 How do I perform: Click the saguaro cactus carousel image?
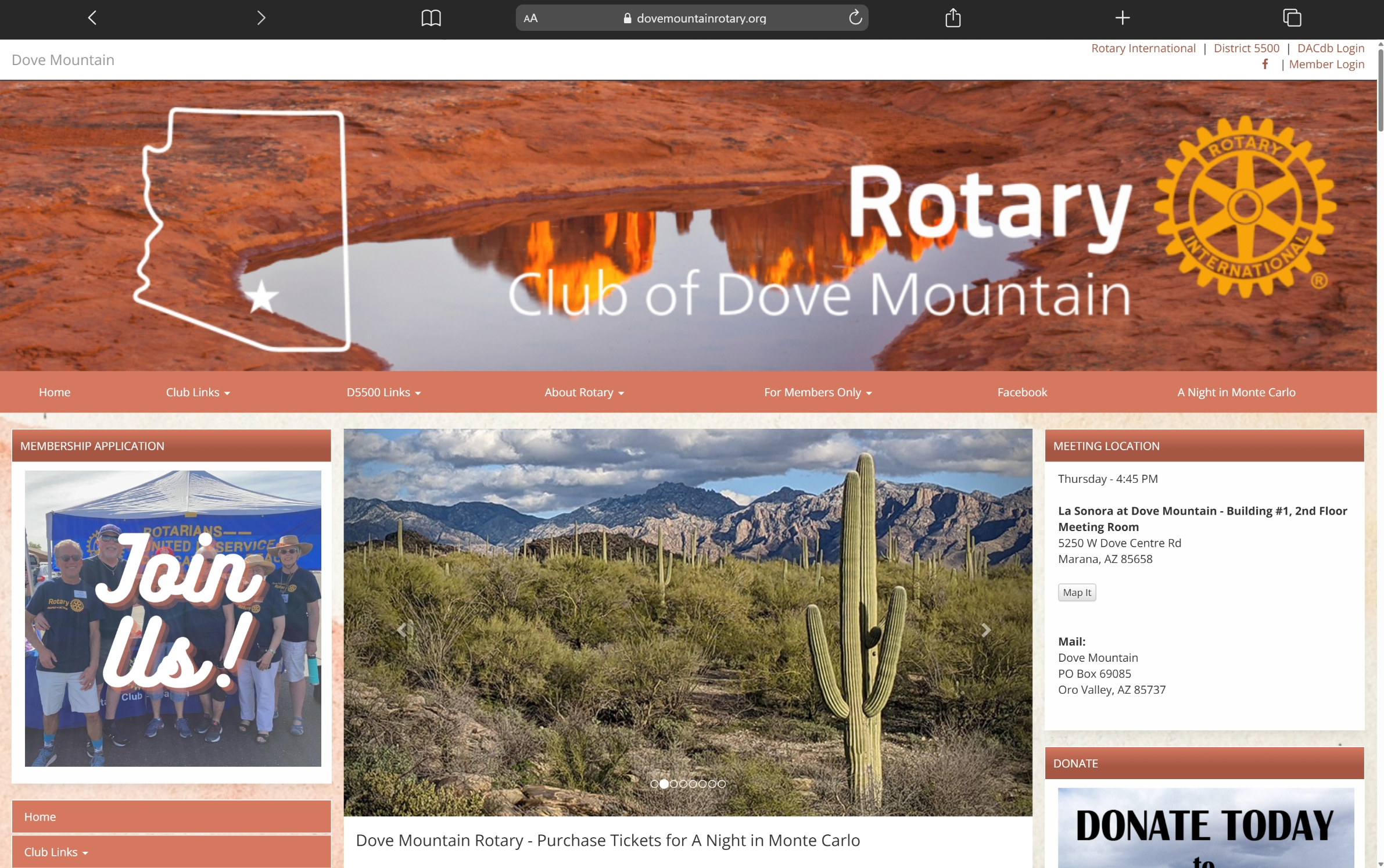coord(688,622)
